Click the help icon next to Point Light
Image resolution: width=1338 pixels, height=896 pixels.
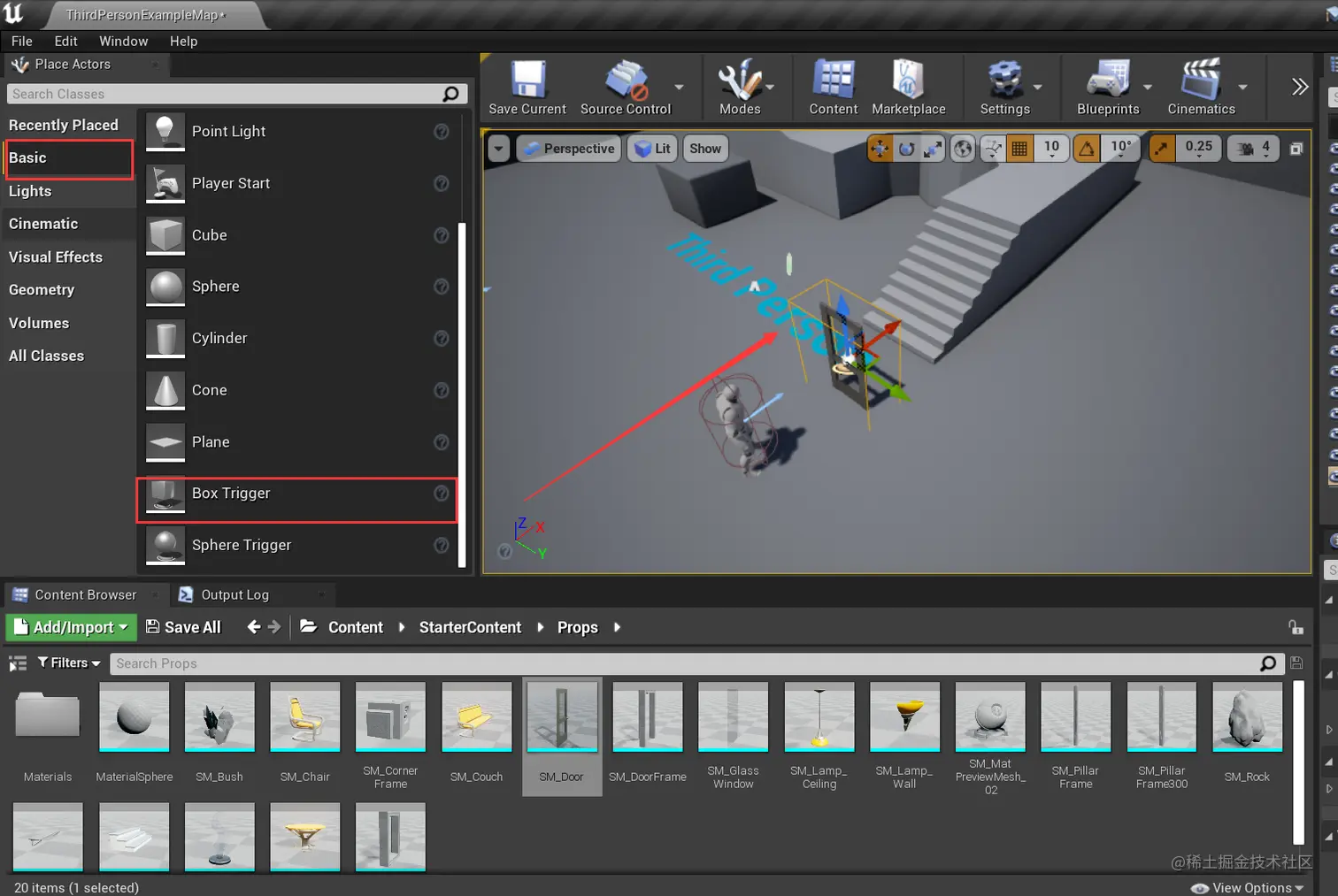[x=442, y=131]
